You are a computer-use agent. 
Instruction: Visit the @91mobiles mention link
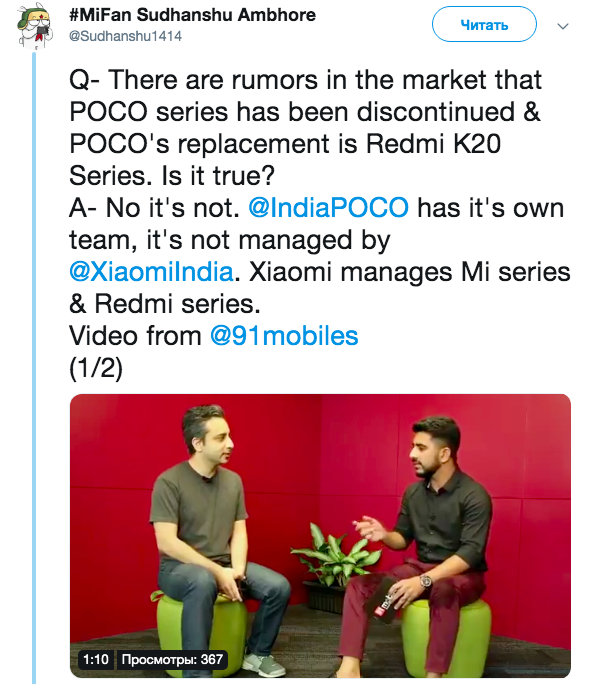[284, 336]
